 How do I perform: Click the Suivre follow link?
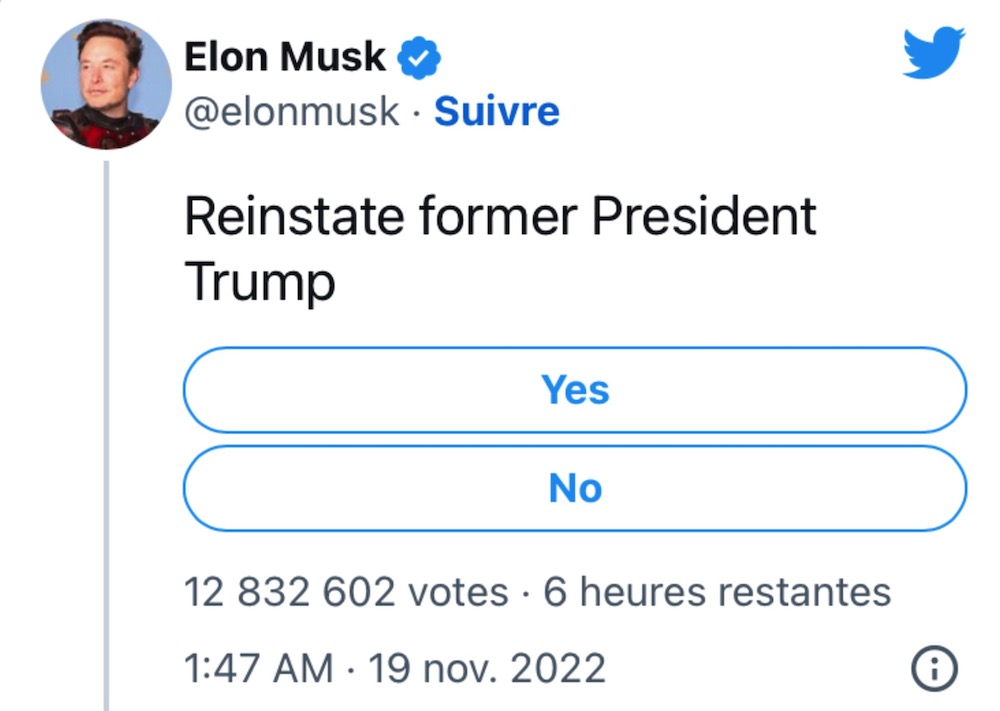496,112
